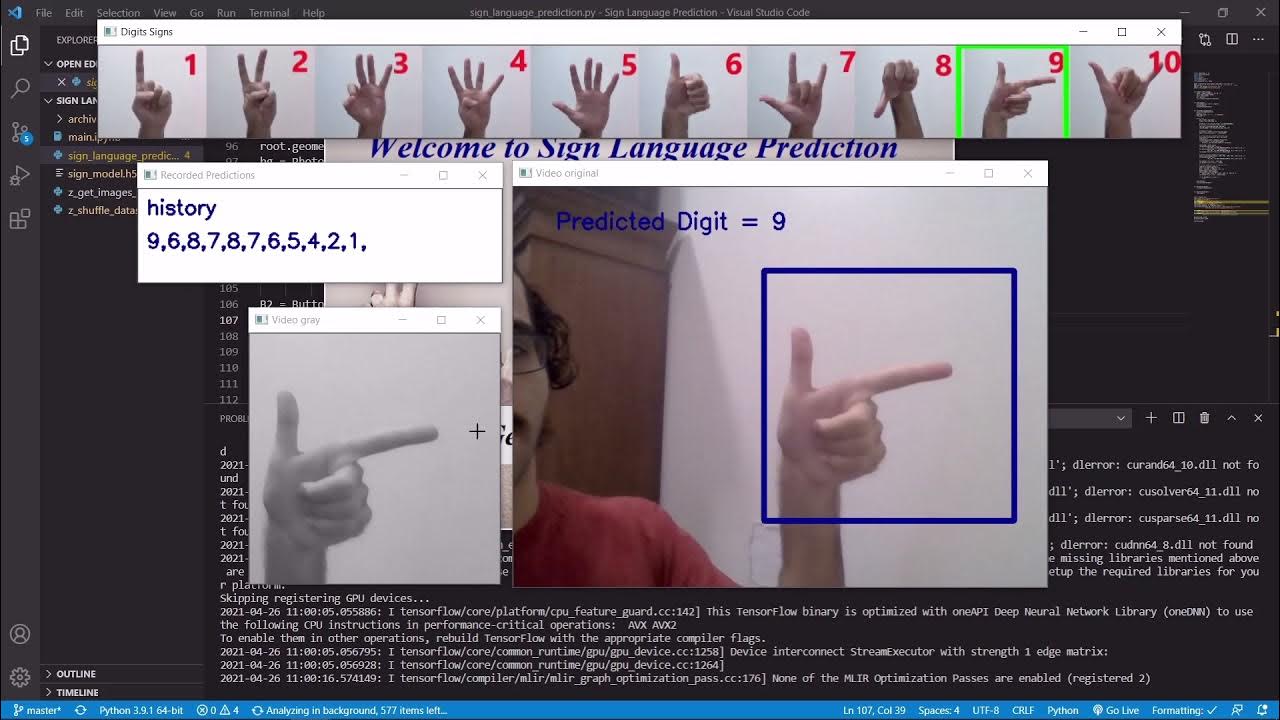Click history digits text in Recorded Predictions
The height and width of the screenshot is (720, 1280).
tap(257, 242)
